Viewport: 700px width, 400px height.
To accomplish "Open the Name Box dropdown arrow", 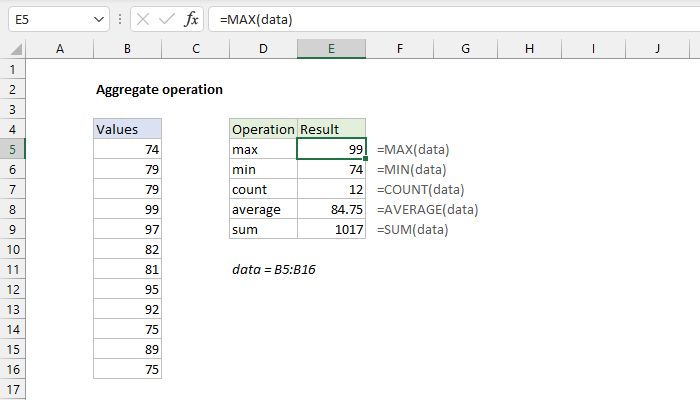I will pyautogui.click(x=99, y=19).
